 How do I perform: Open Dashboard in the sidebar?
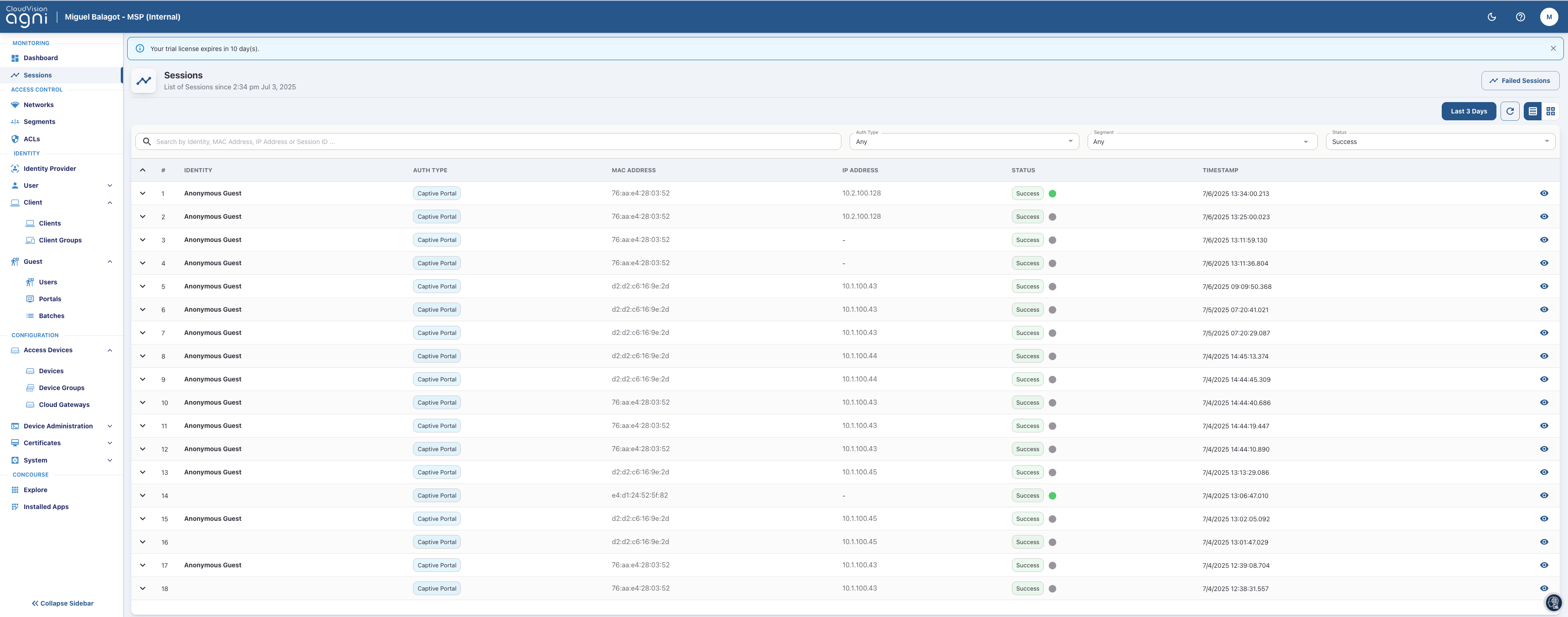[40, 58]
